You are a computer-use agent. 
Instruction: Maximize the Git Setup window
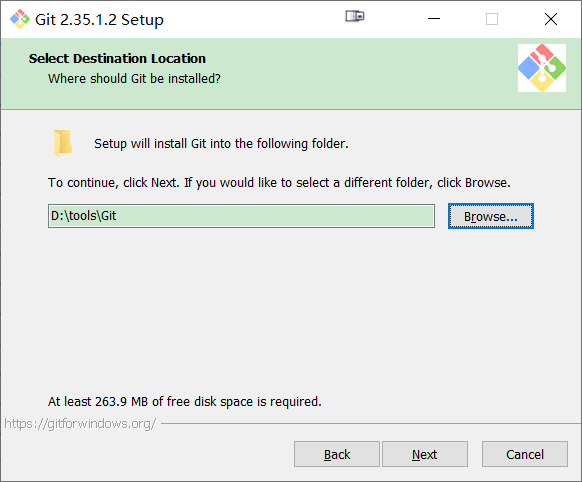point(492,19)
